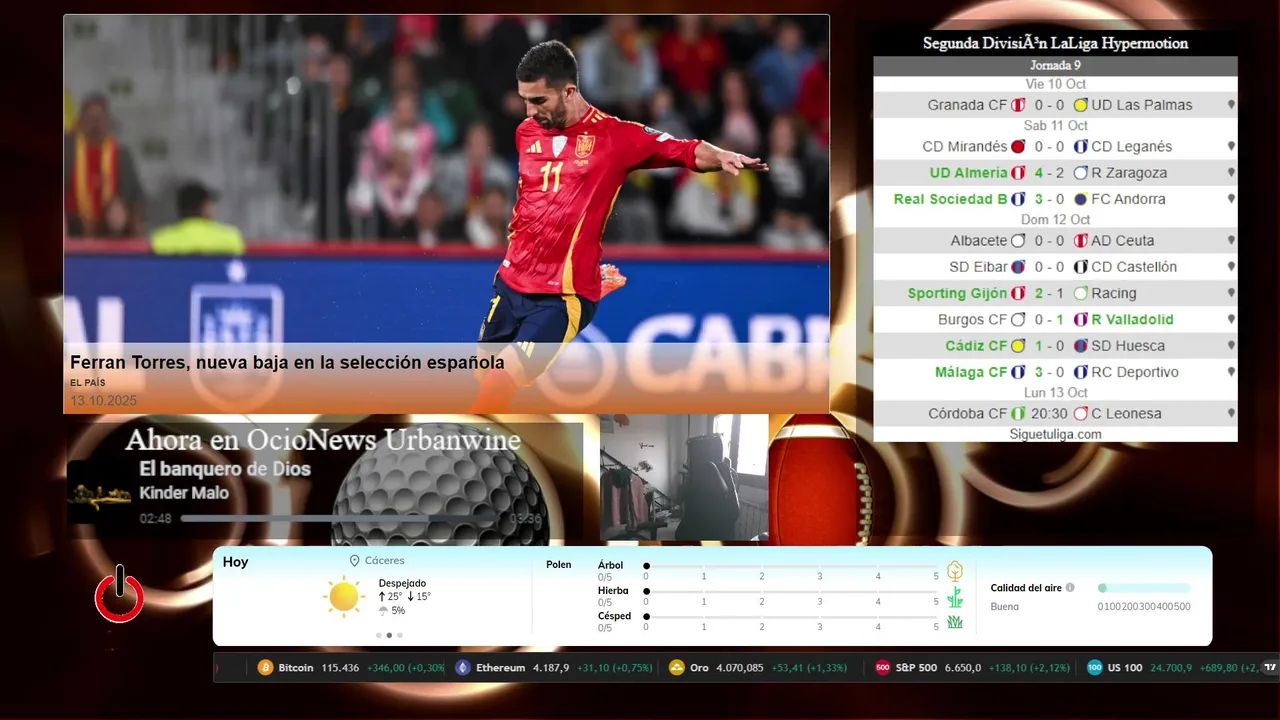Click the 'Dom 12 Oct' date row

coord(1055,220)
